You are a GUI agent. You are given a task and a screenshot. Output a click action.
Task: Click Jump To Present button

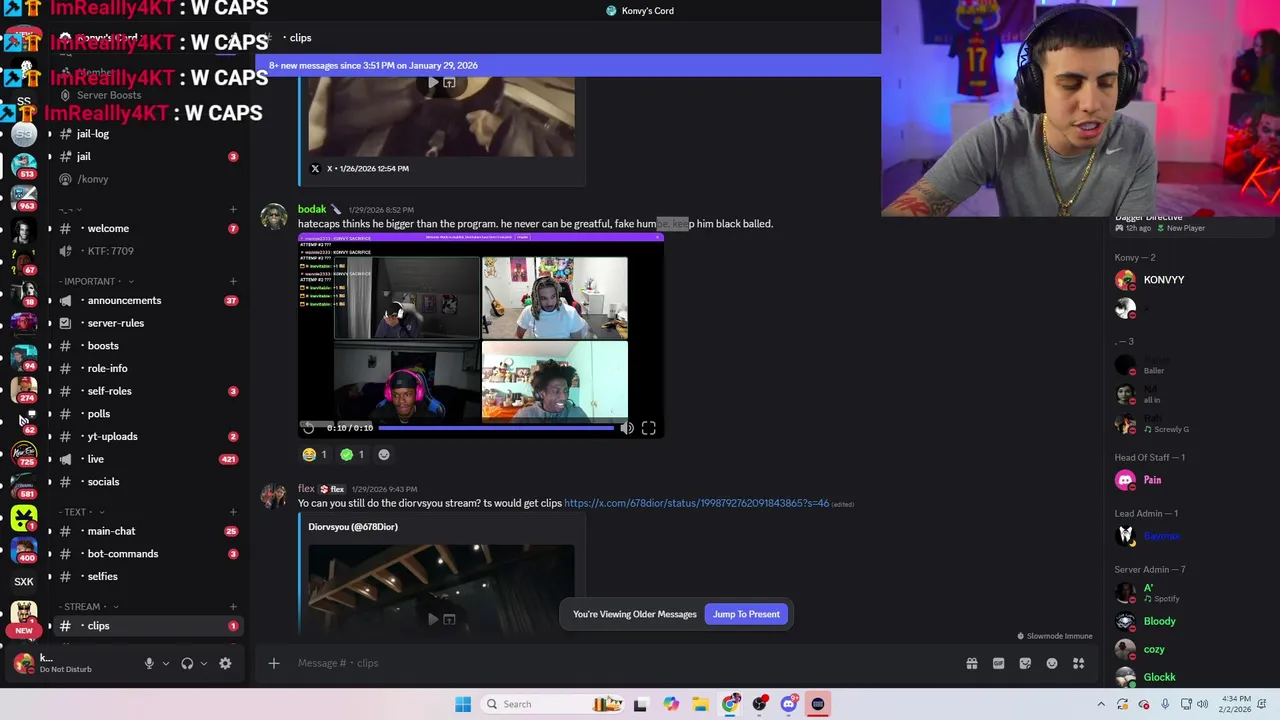tap(746, 614)
